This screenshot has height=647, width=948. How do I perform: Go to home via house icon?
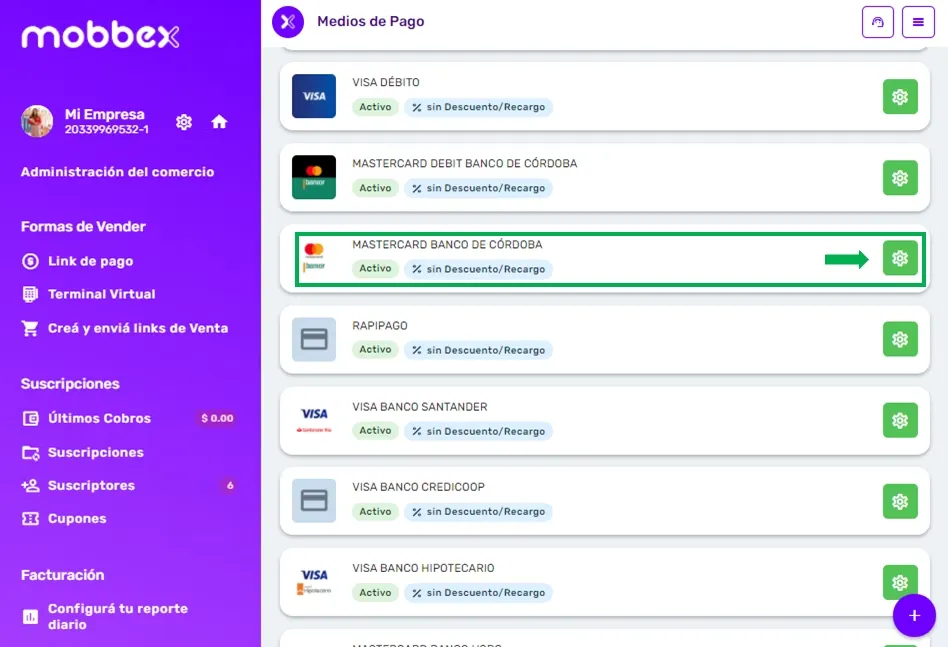[219, 122]
